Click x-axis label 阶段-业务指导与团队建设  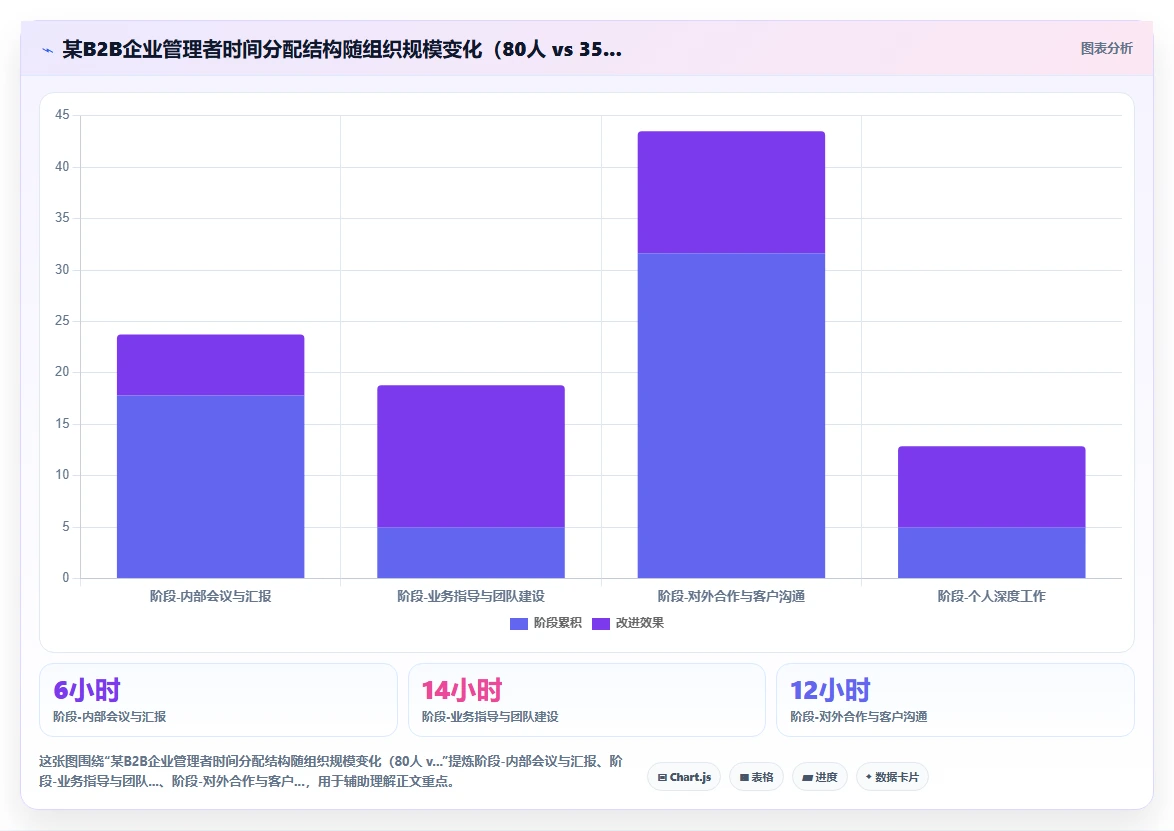point(471,597)
